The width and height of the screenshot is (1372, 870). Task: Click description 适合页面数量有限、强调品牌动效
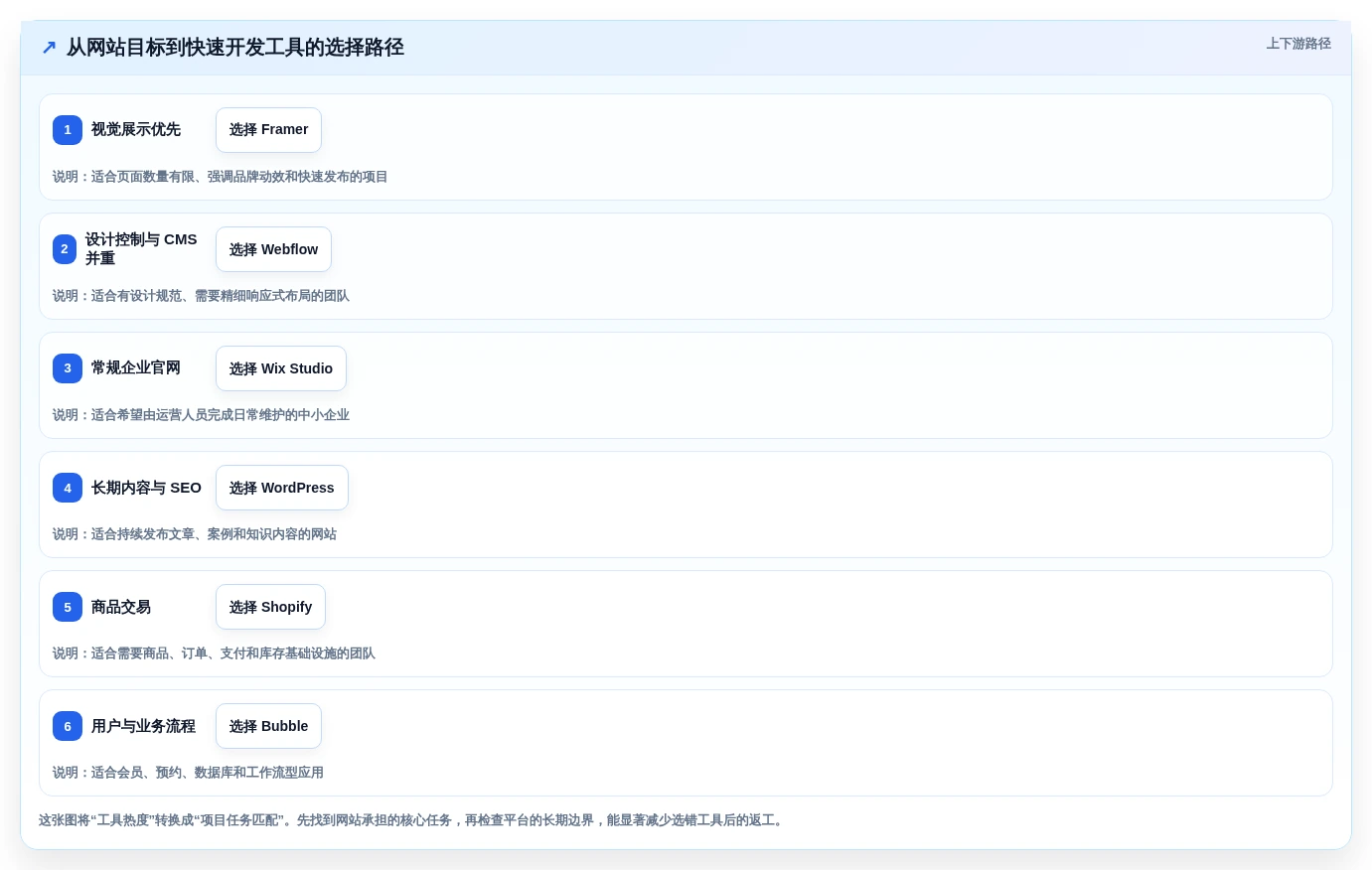point(221,177)
